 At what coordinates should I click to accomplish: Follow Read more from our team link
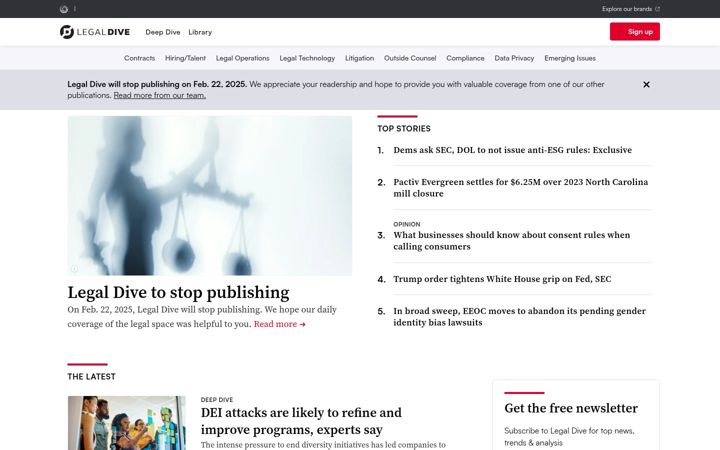click(159, 96)
